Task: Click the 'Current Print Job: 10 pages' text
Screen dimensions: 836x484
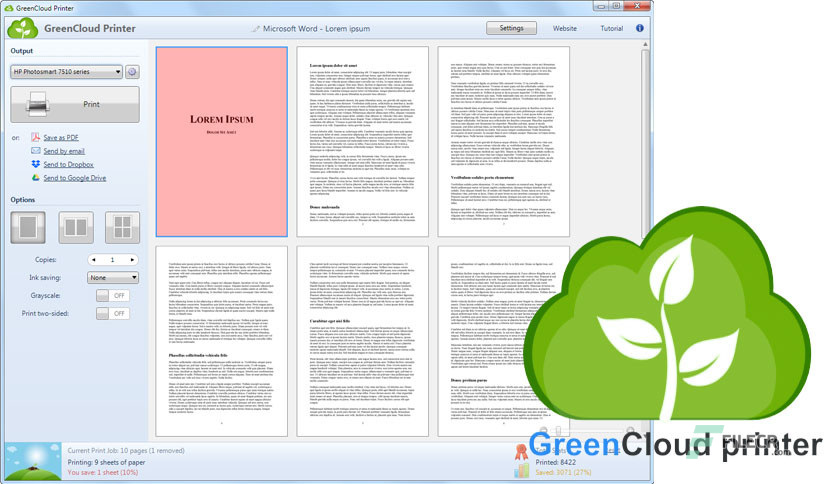Action: pos(126,450)
